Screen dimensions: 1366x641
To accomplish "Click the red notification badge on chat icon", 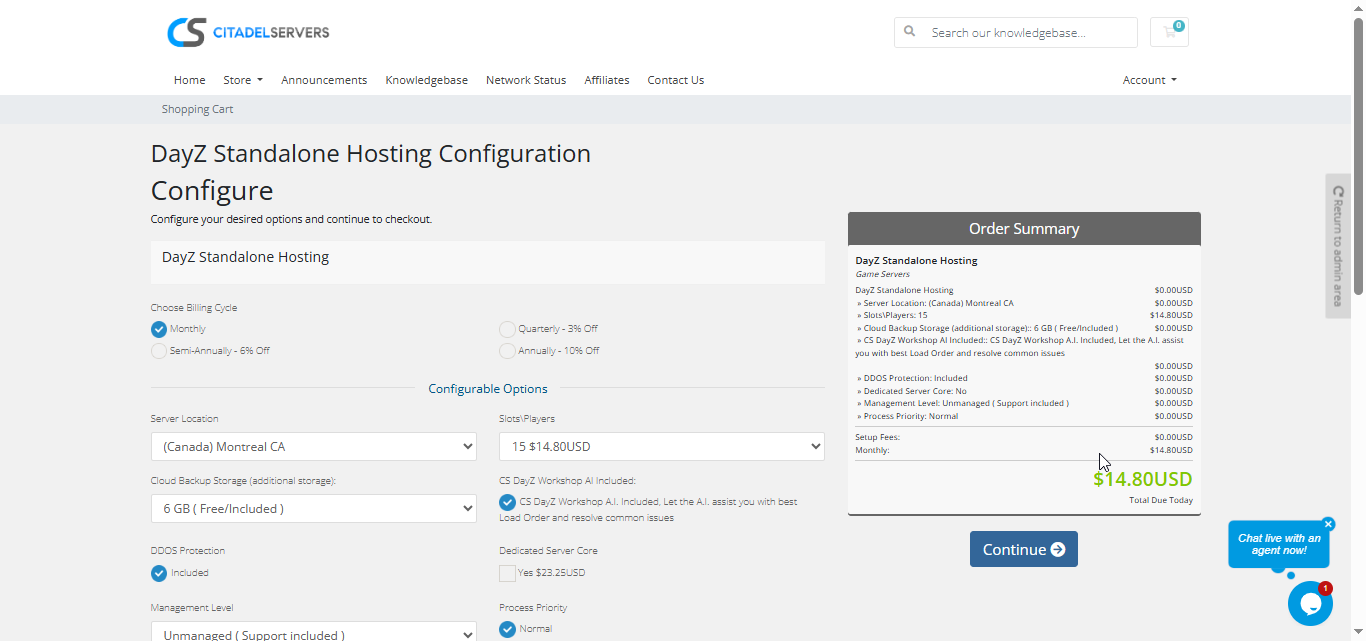I will click(x=1324, y=589).
